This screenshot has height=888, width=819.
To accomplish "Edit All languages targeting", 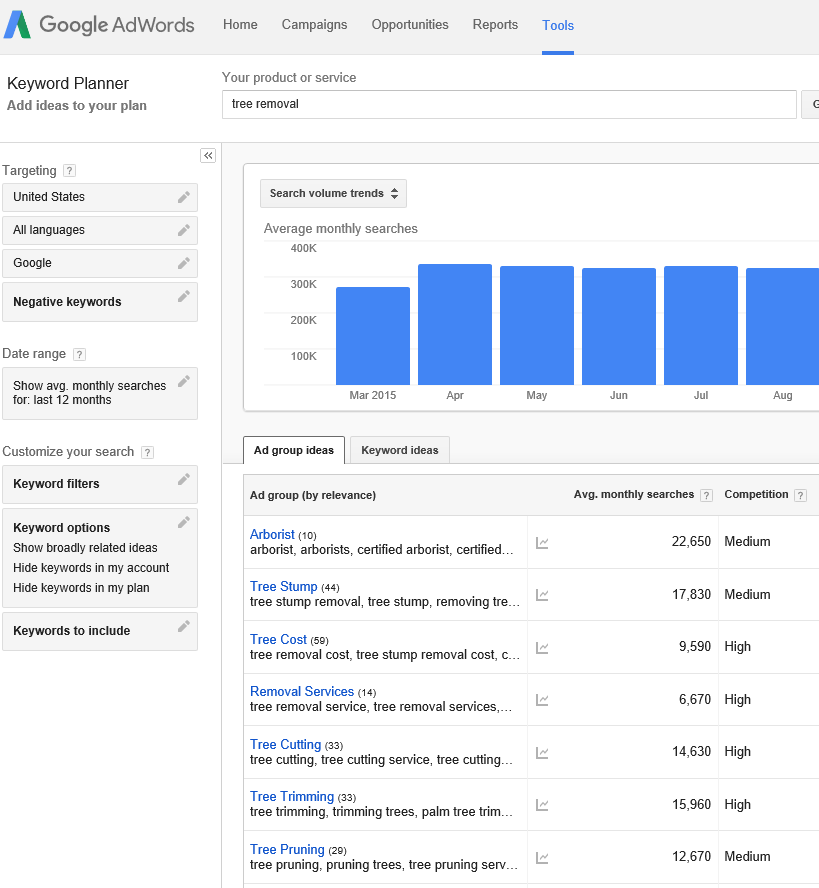I will coord(184,230).
